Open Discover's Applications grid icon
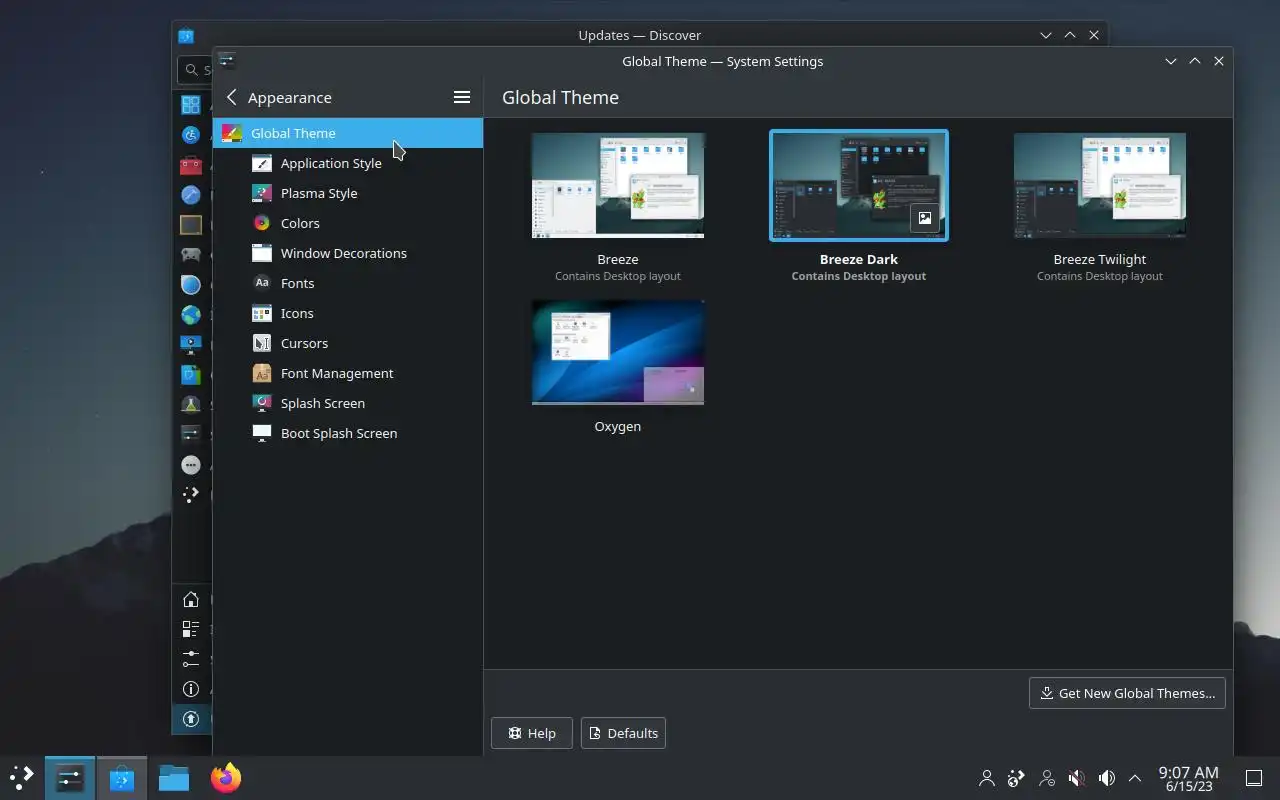Viewport: 1280px width, 800px height. click(191, 104)
